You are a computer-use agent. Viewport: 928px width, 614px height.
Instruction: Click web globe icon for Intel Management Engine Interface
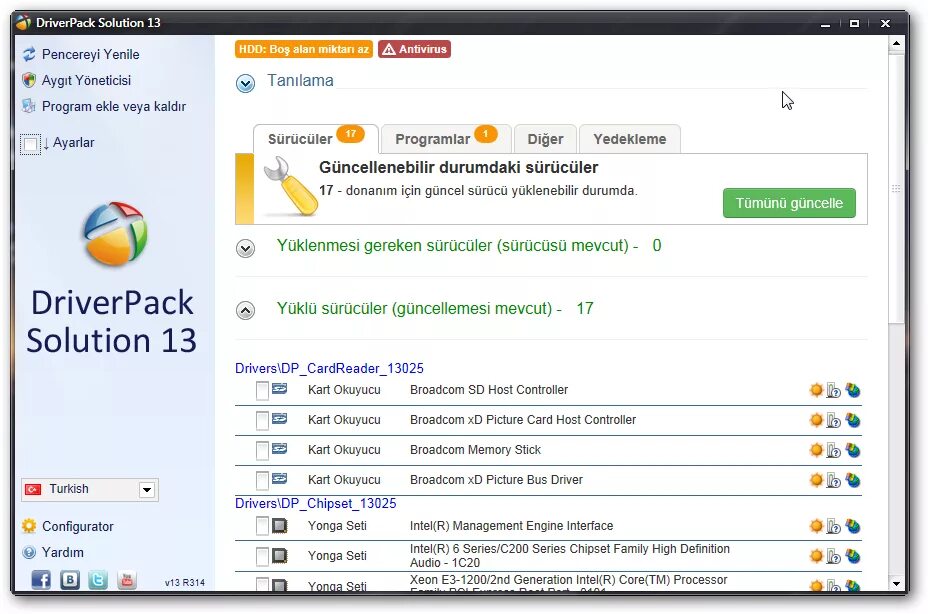853,526
